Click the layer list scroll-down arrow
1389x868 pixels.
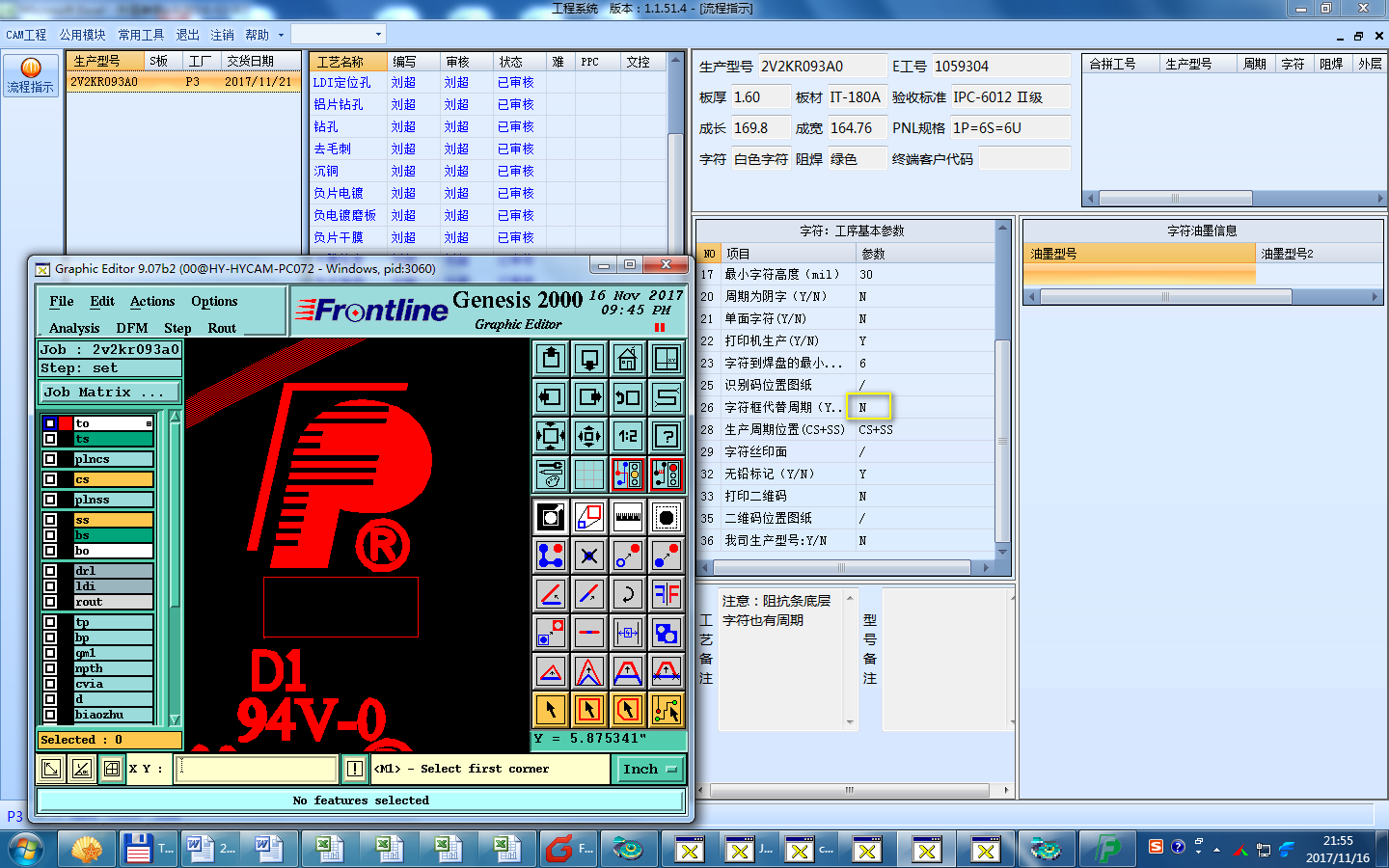[175, 719]
